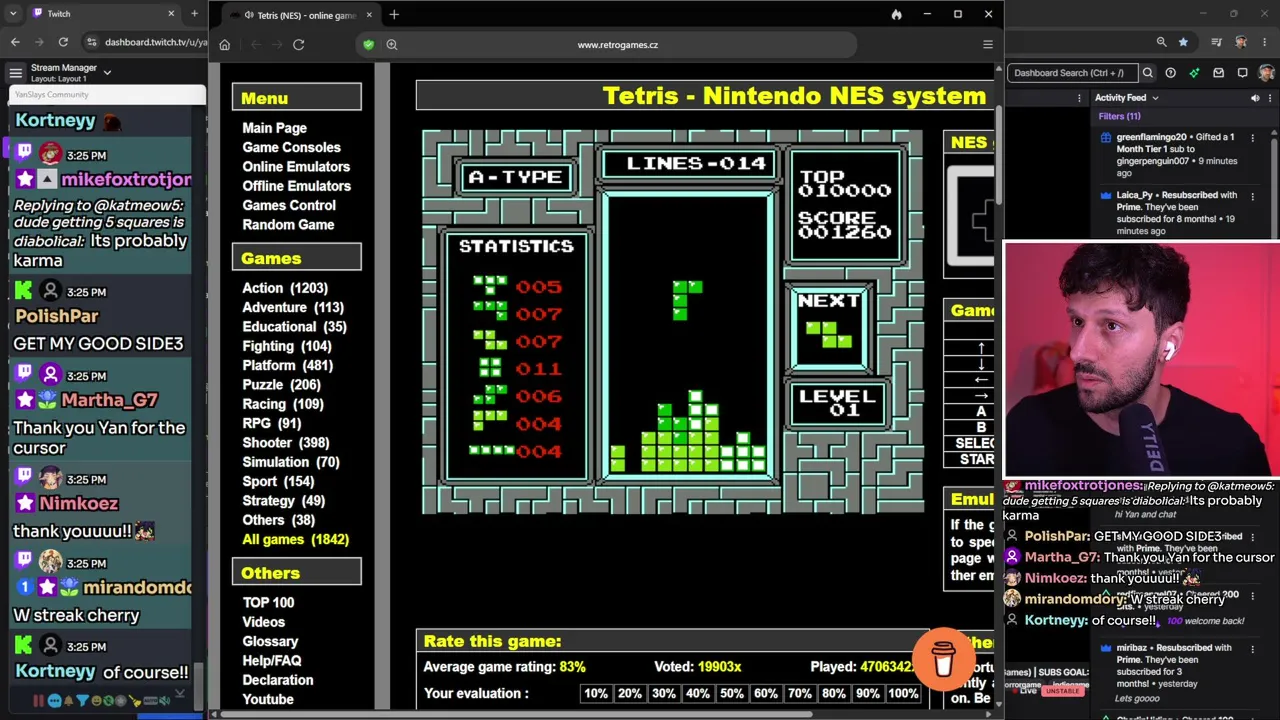1280x720 pixels.
Task: Rate the game 90%
Action: pos(868,694)
